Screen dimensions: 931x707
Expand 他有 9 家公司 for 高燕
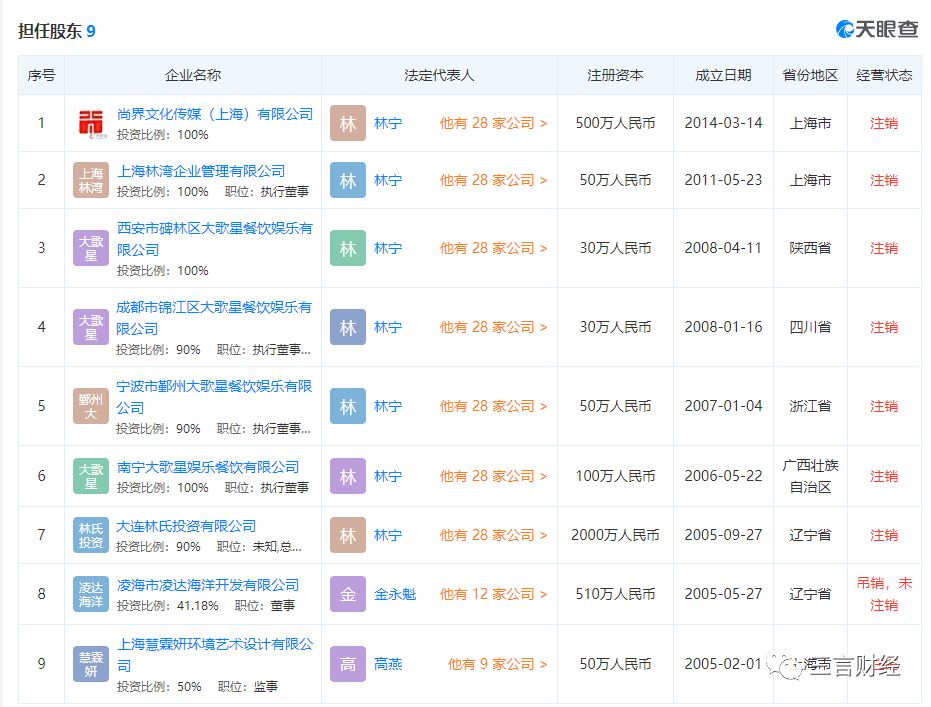tap(498, 664)
